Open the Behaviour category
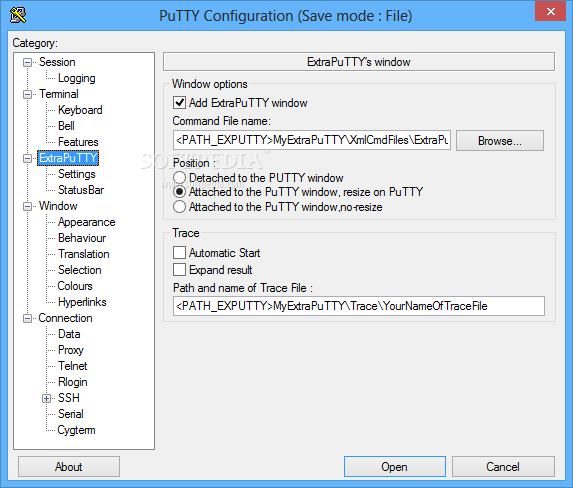The image size is (573, 488). point(82,238)
